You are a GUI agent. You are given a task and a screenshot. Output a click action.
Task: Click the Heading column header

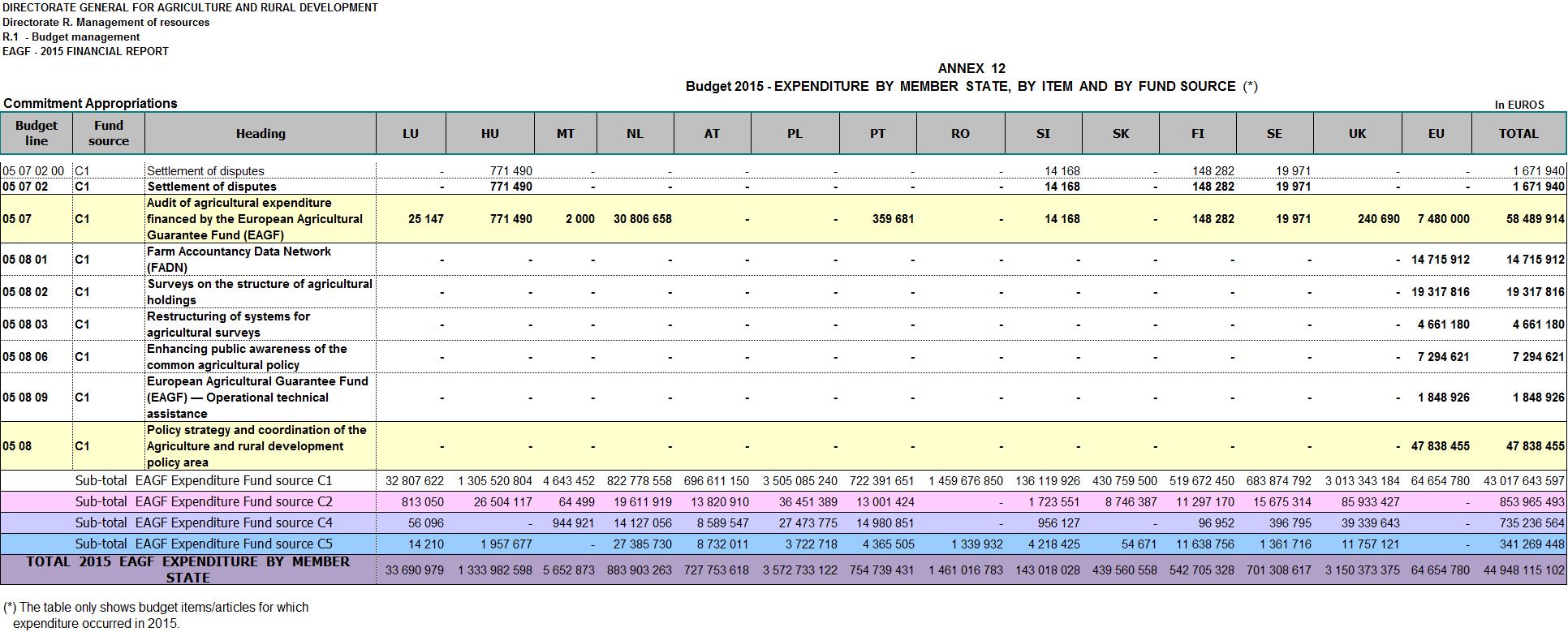[x=261, y=133]
